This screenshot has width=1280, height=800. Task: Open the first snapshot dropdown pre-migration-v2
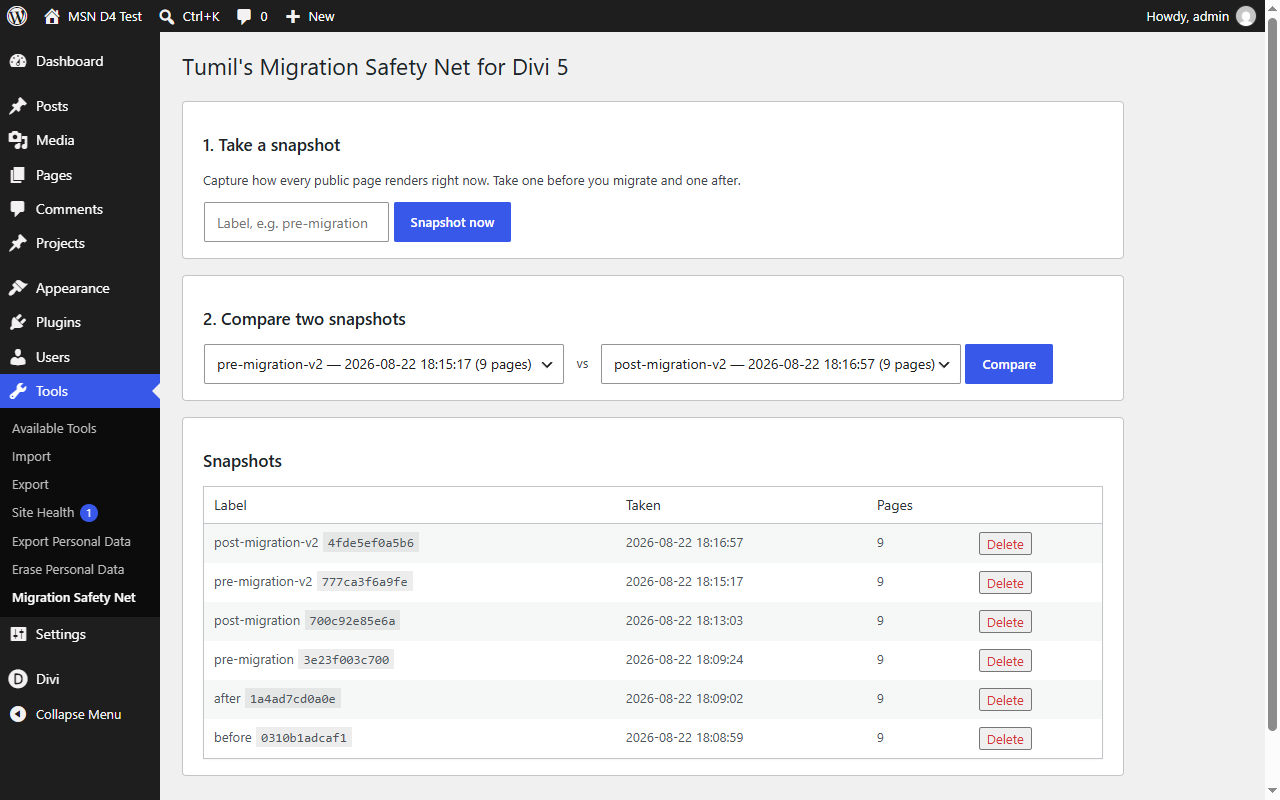[x=384, y=364]
